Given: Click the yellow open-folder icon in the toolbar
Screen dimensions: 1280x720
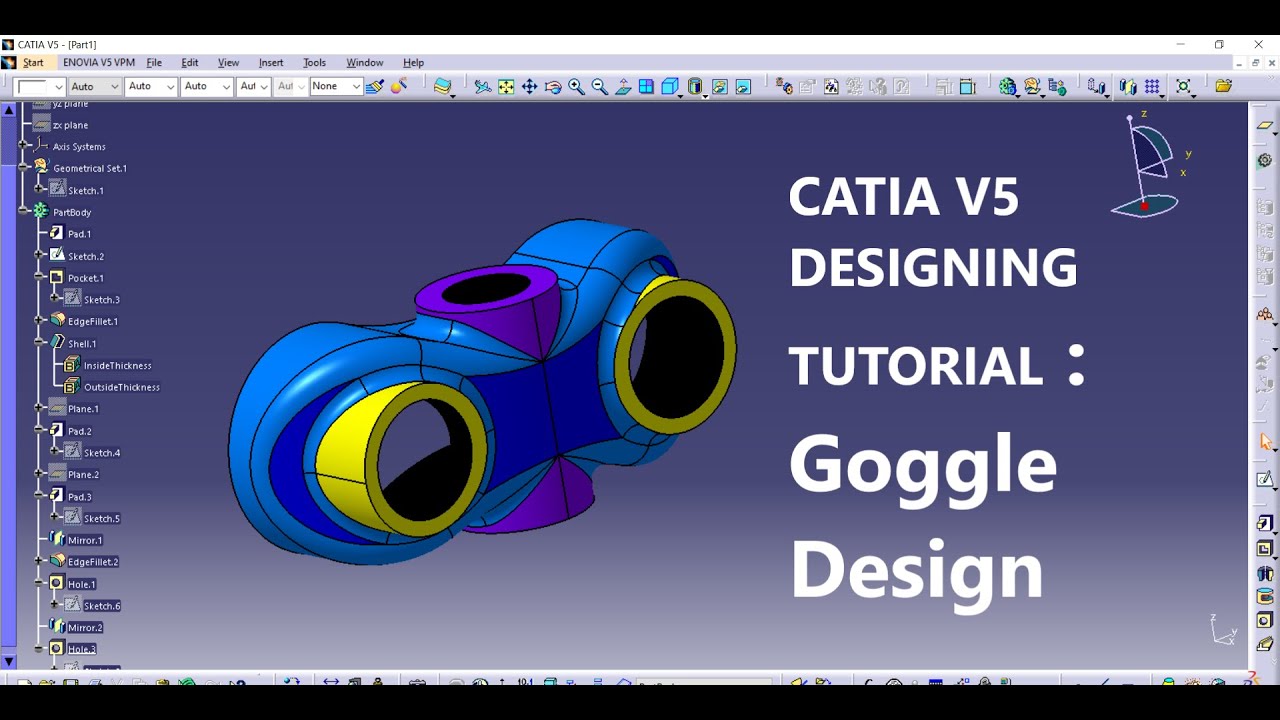Looking at the screenshot, I should (1223, 87).
